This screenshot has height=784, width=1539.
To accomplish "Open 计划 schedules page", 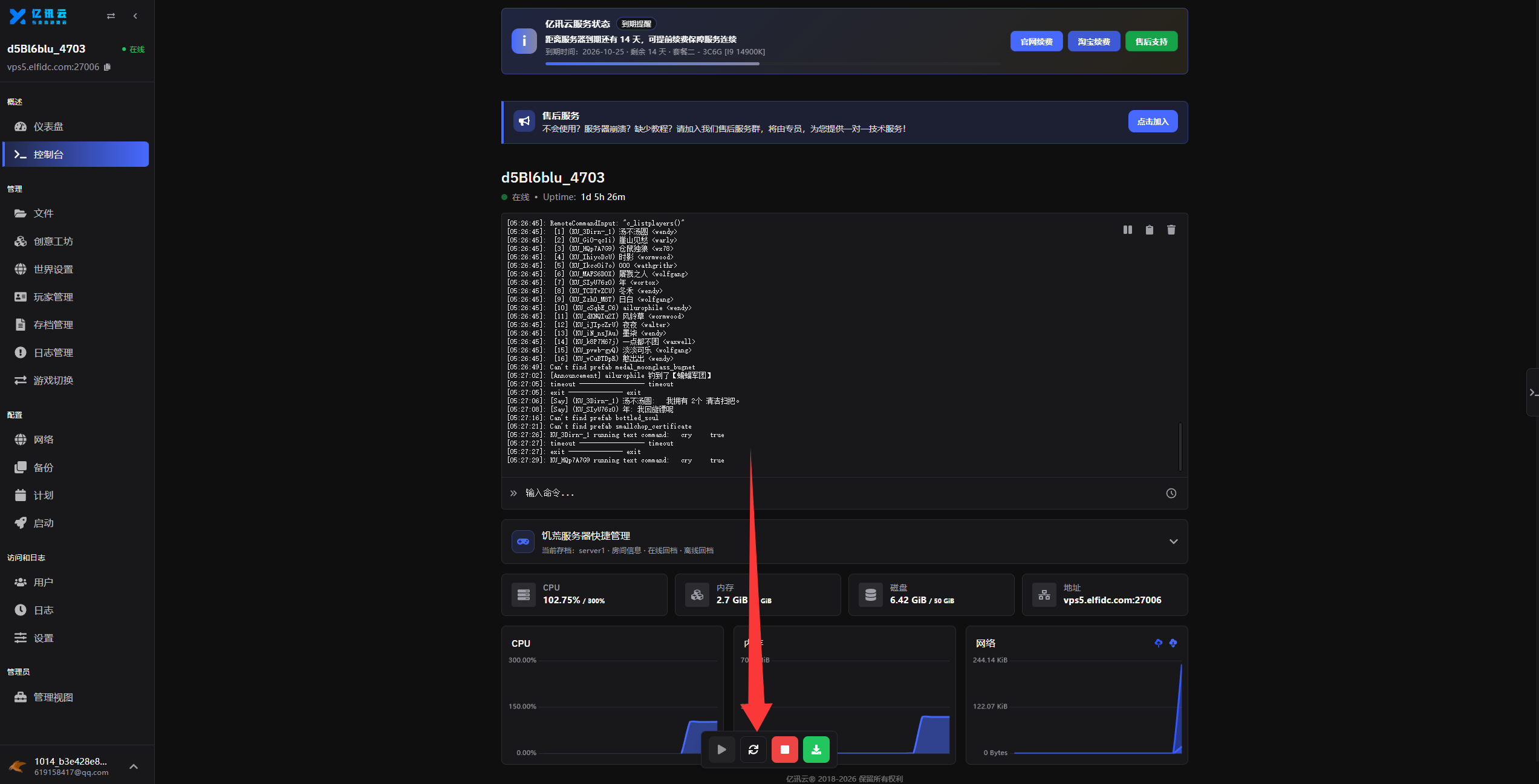I will point(76,495).
